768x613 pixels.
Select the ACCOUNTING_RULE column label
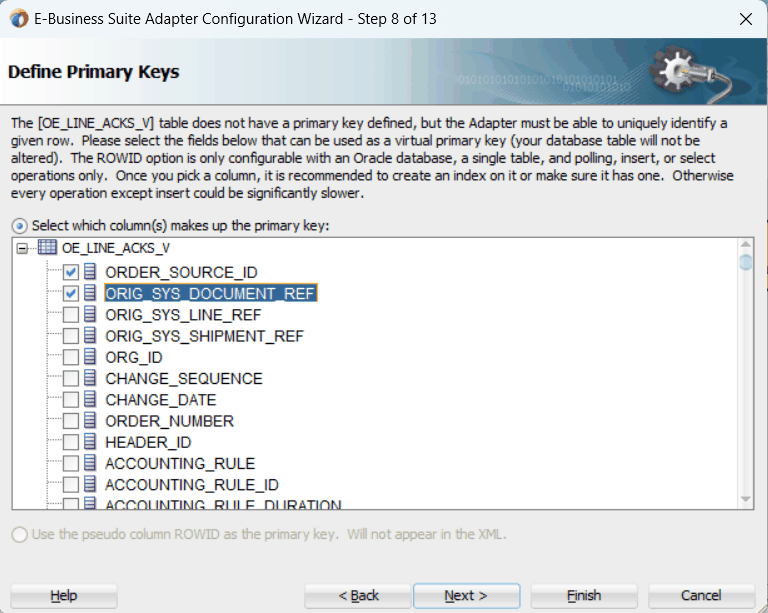(x=180, y=464)
